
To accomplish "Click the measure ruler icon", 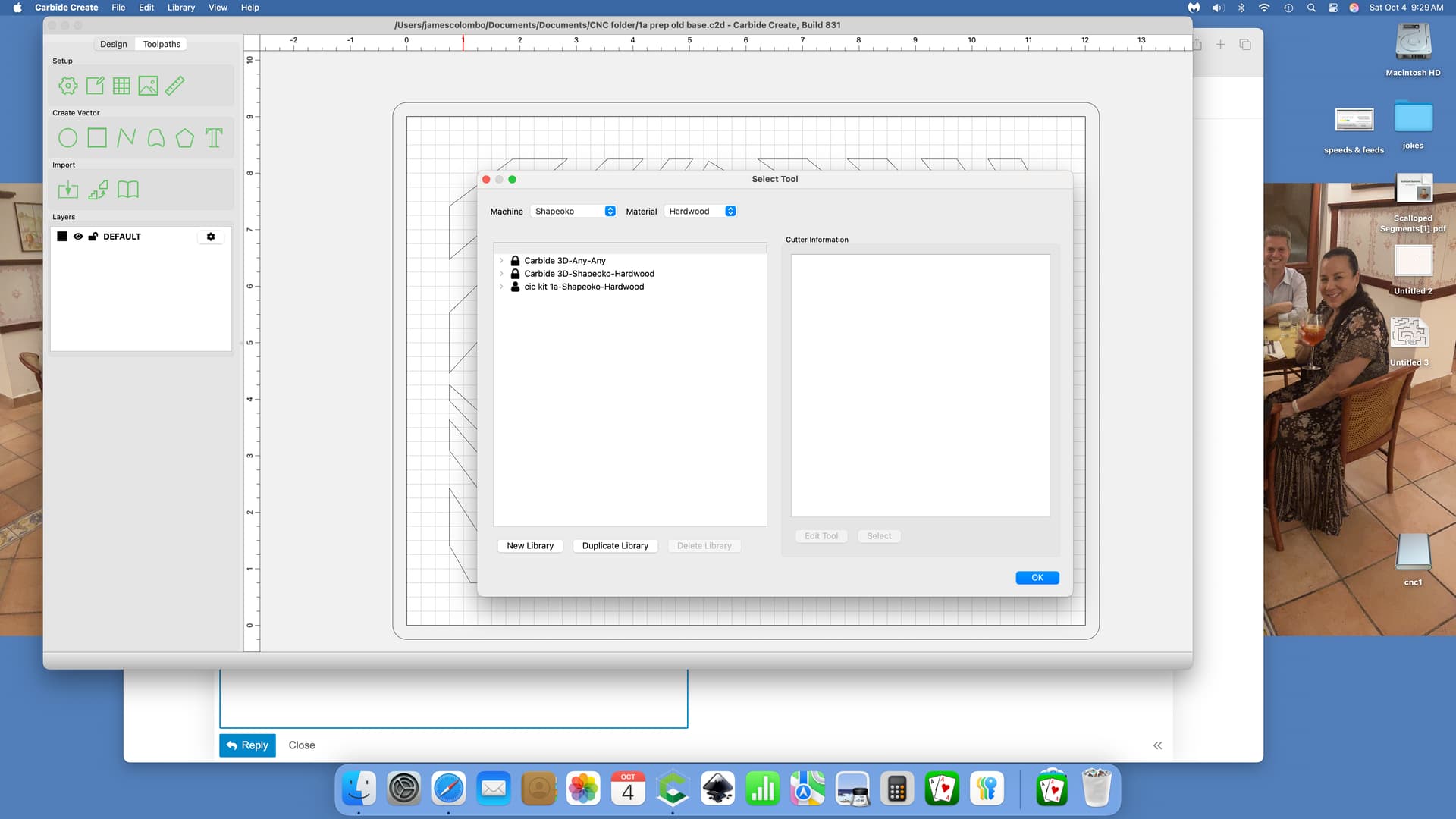I will pos(174,86).
